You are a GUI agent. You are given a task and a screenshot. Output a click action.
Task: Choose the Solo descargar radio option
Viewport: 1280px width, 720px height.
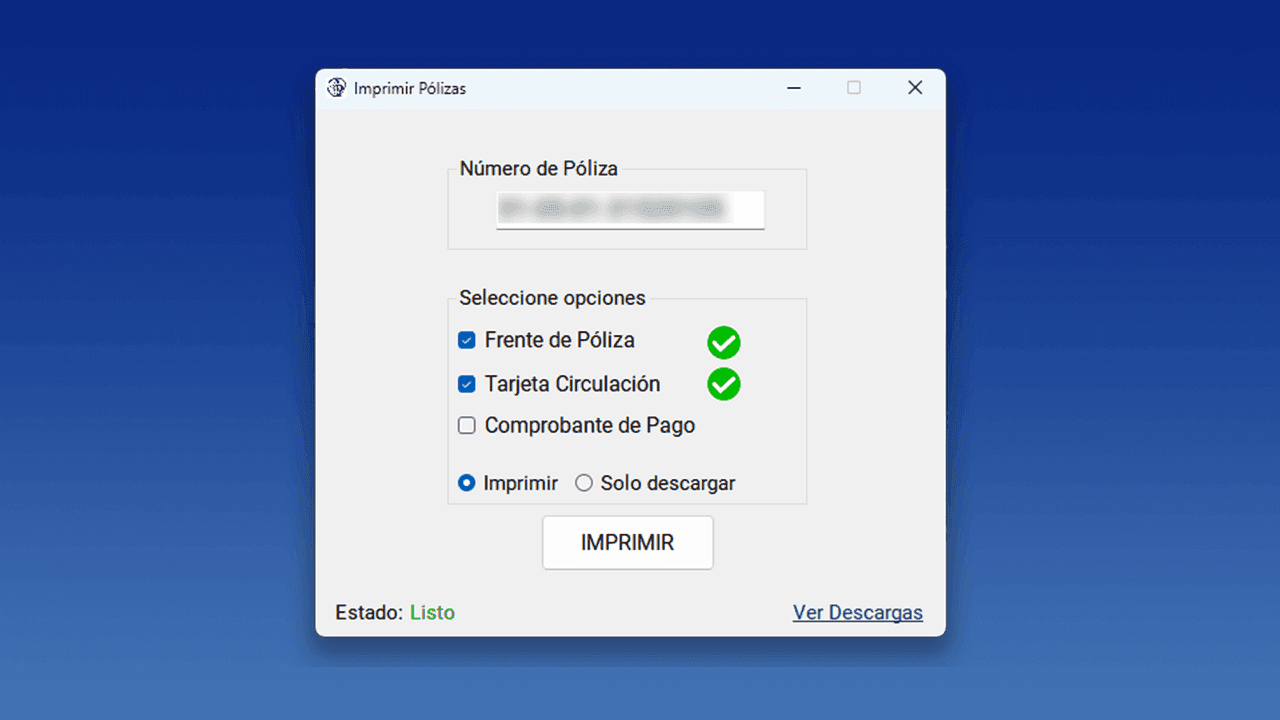click(584, 483)
